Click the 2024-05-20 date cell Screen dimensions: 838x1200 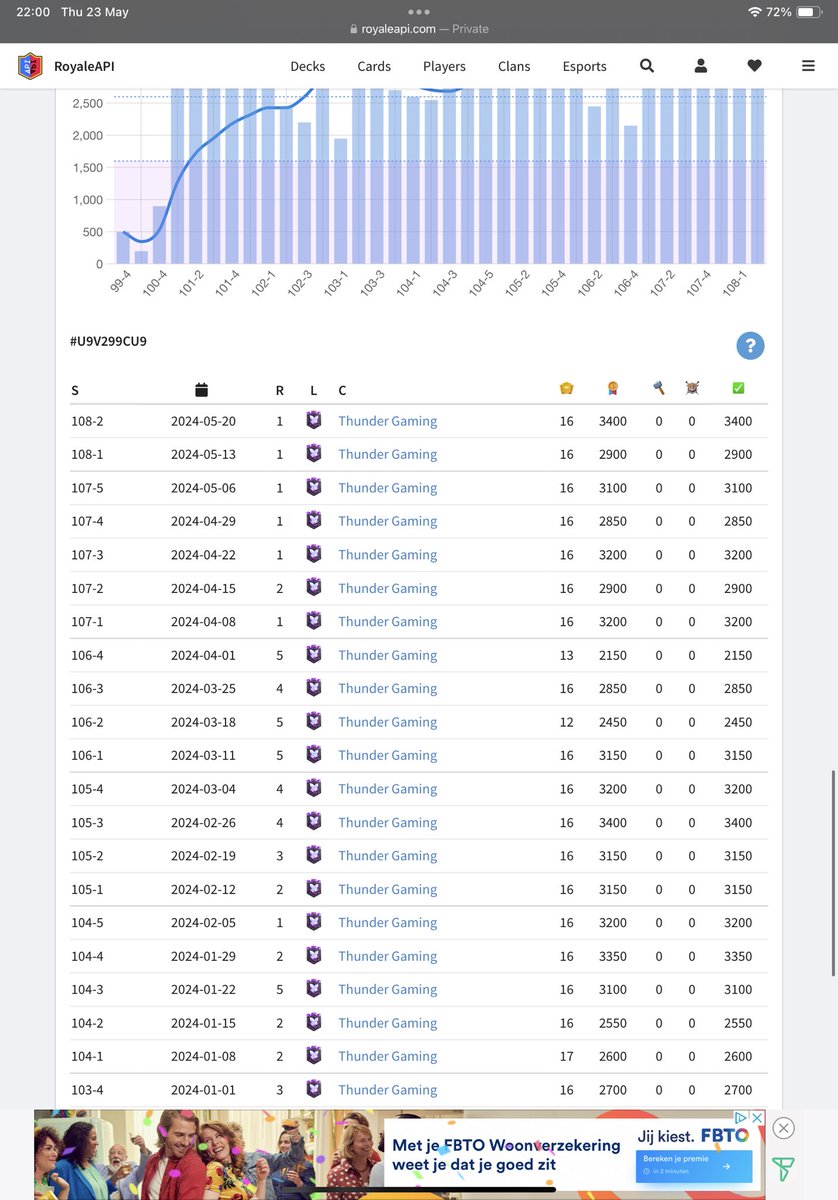(x=203, y=421)
